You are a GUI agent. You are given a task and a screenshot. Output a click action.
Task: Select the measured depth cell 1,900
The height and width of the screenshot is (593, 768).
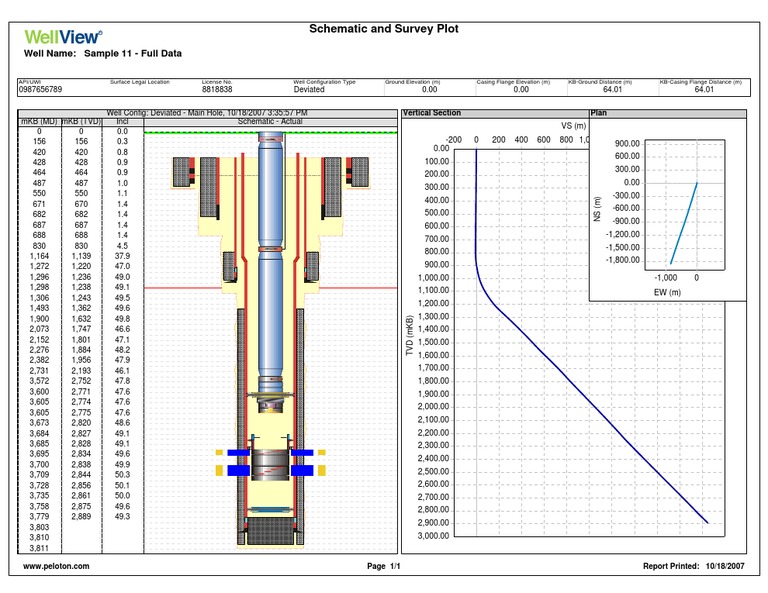[x=39, y=319]
